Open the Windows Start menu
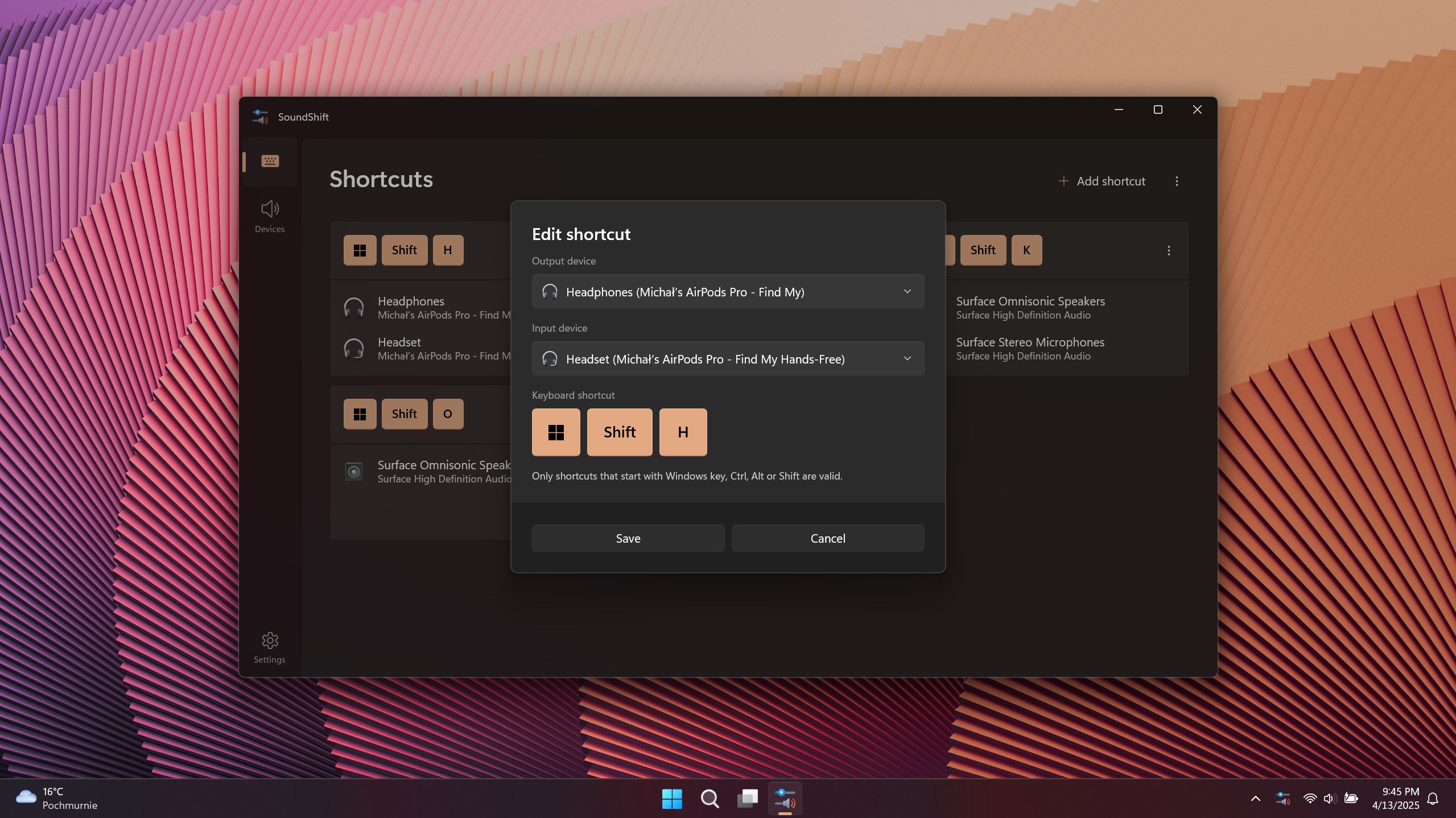Screen dimensions: 1456x818 [672, 799]
